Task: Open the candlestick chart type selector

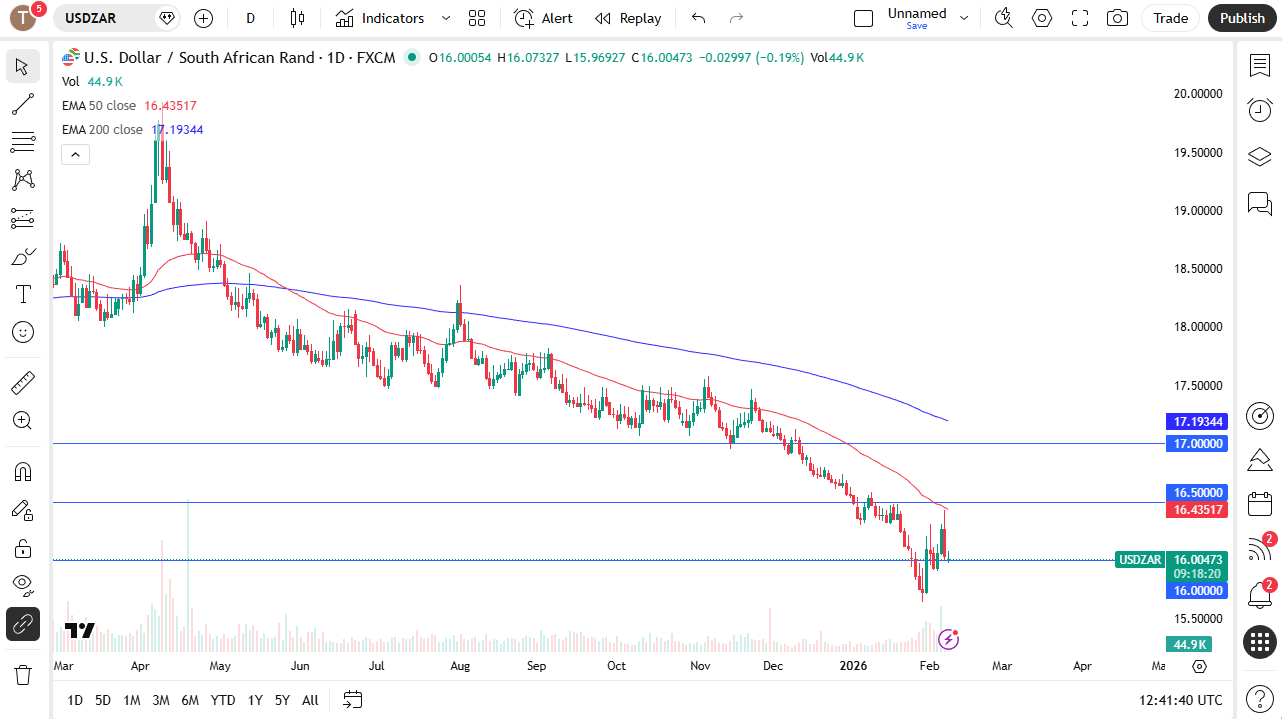Action: click(297, 18)
